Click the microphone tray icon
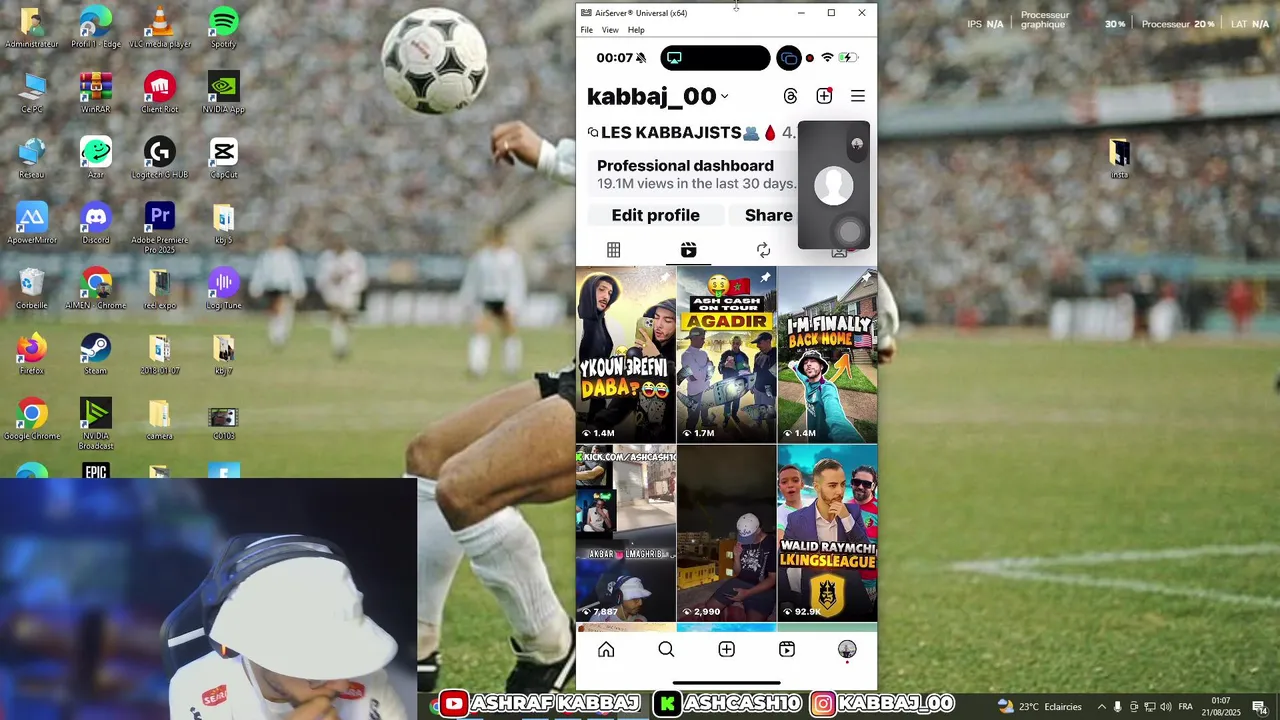The height and width of the screenshot is (720, 1280). pos(1118,707)
